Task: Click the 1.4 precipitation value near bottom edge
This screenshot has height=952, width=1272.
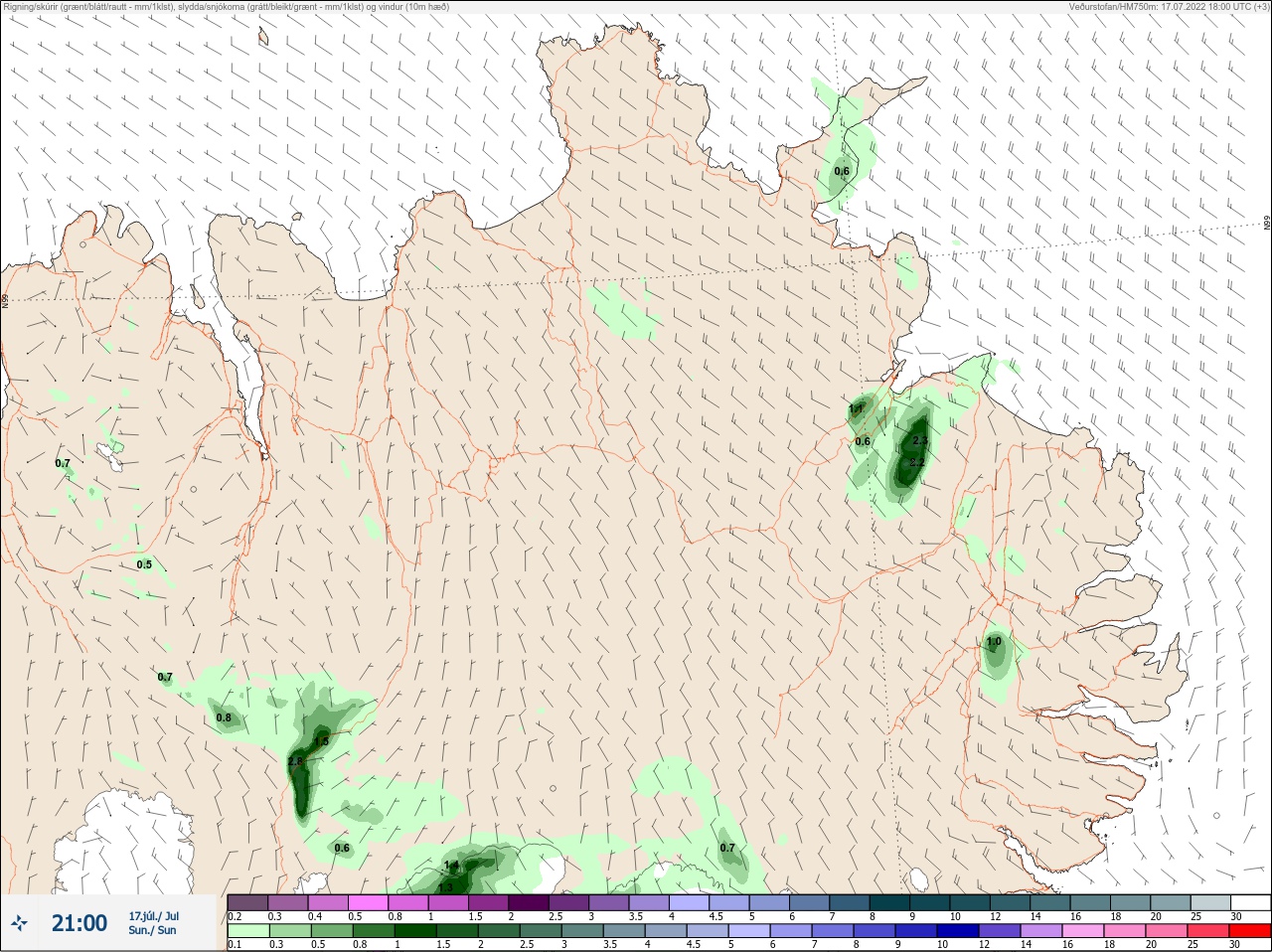Action: [451, 866]
